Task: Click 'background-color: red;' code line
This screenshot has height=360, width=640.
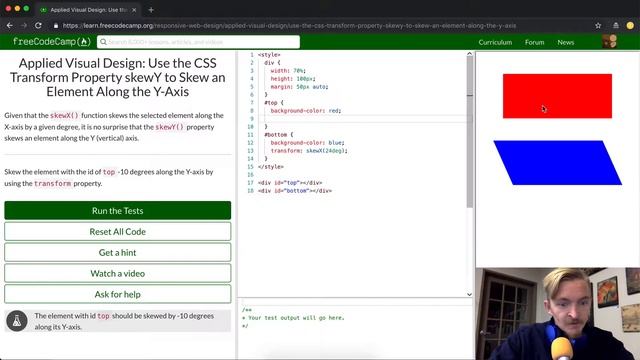Action: tap(306, 111)
